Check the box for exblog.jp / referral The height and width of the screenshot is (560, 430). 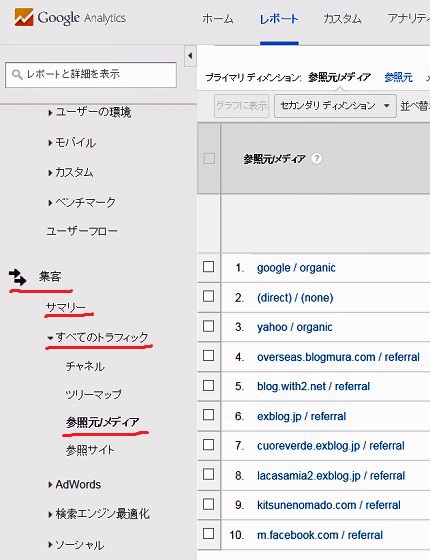point(209,415)
